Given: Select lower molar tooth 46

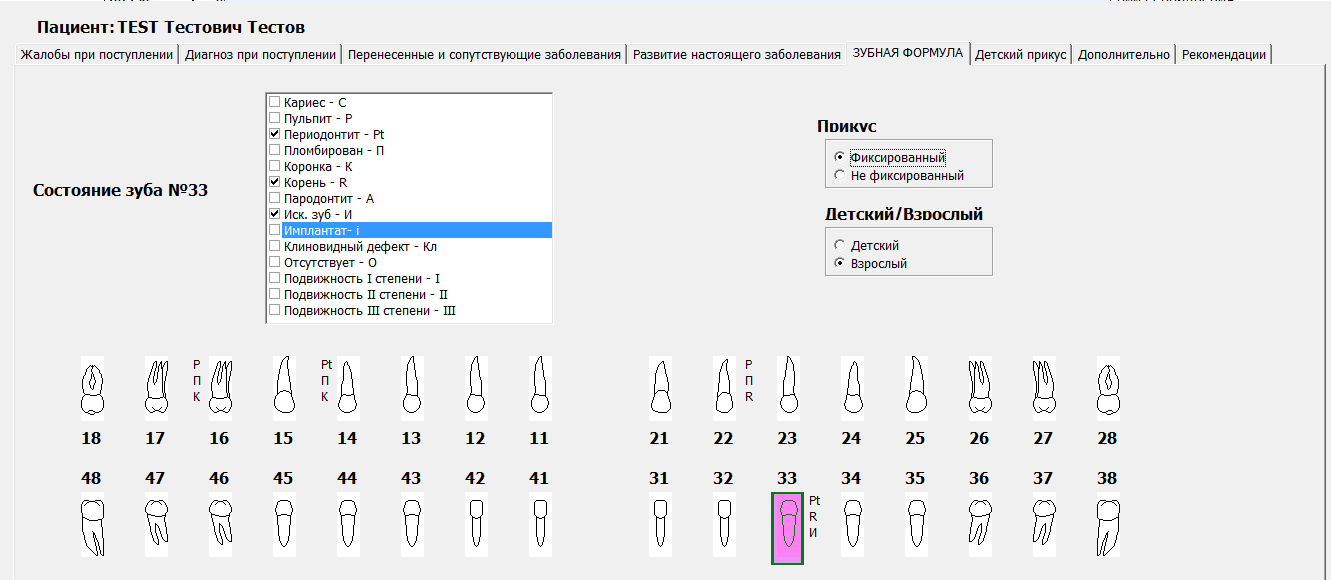Looking at the screenshot, I should [x=219, y=523].
